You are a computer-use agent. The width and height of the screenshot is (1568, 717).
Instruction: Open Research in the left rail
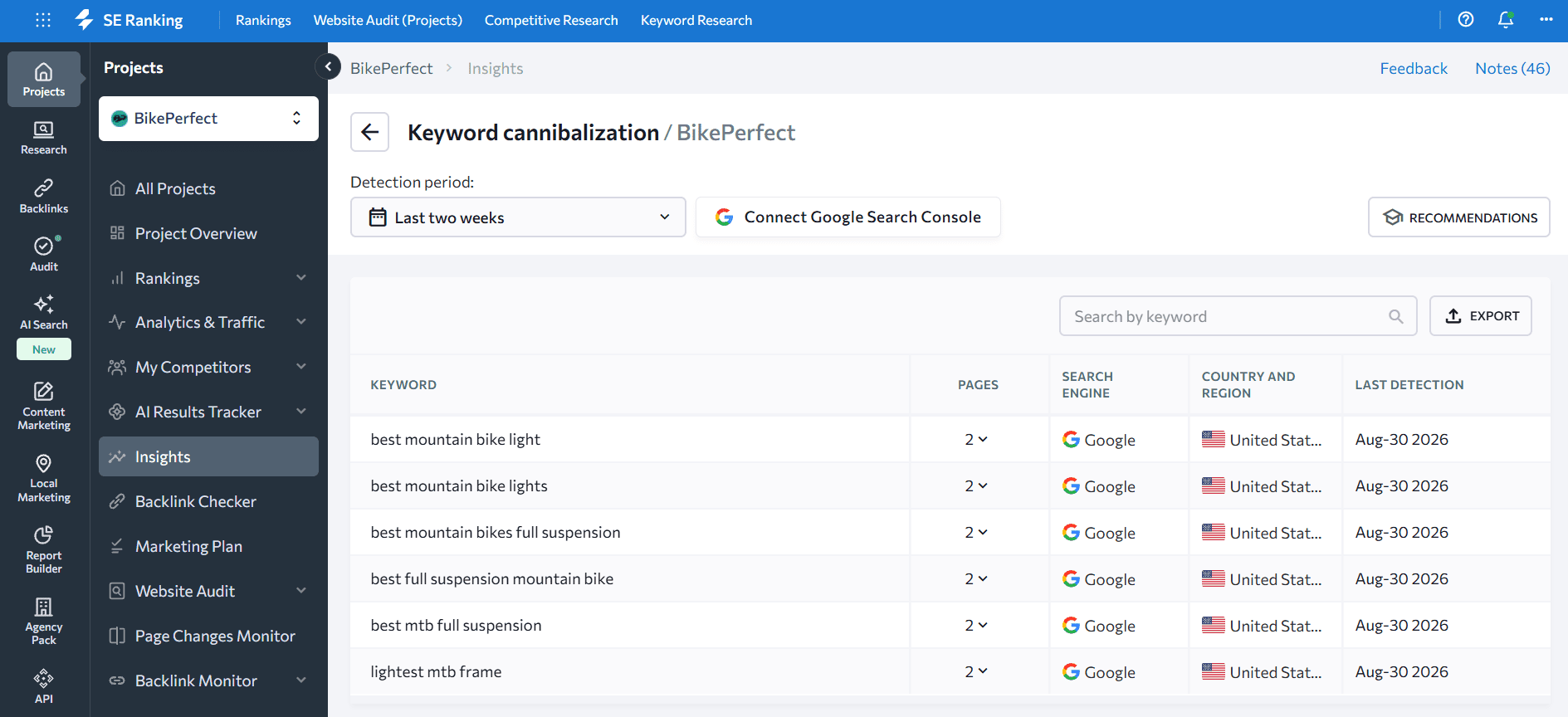(44, 138)
